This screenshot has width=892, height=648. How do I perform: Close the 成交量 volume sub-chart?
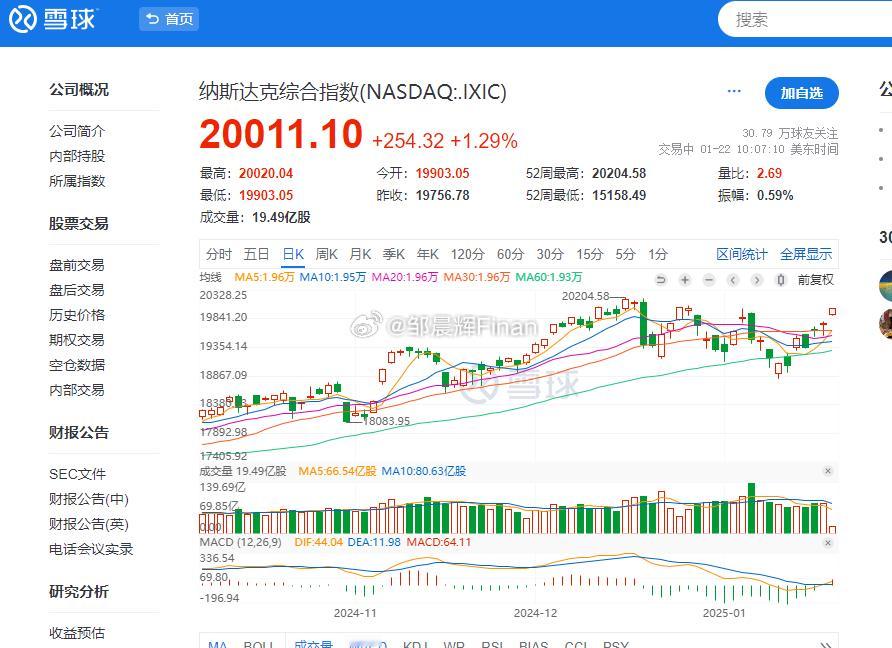[x=828, y=471]
